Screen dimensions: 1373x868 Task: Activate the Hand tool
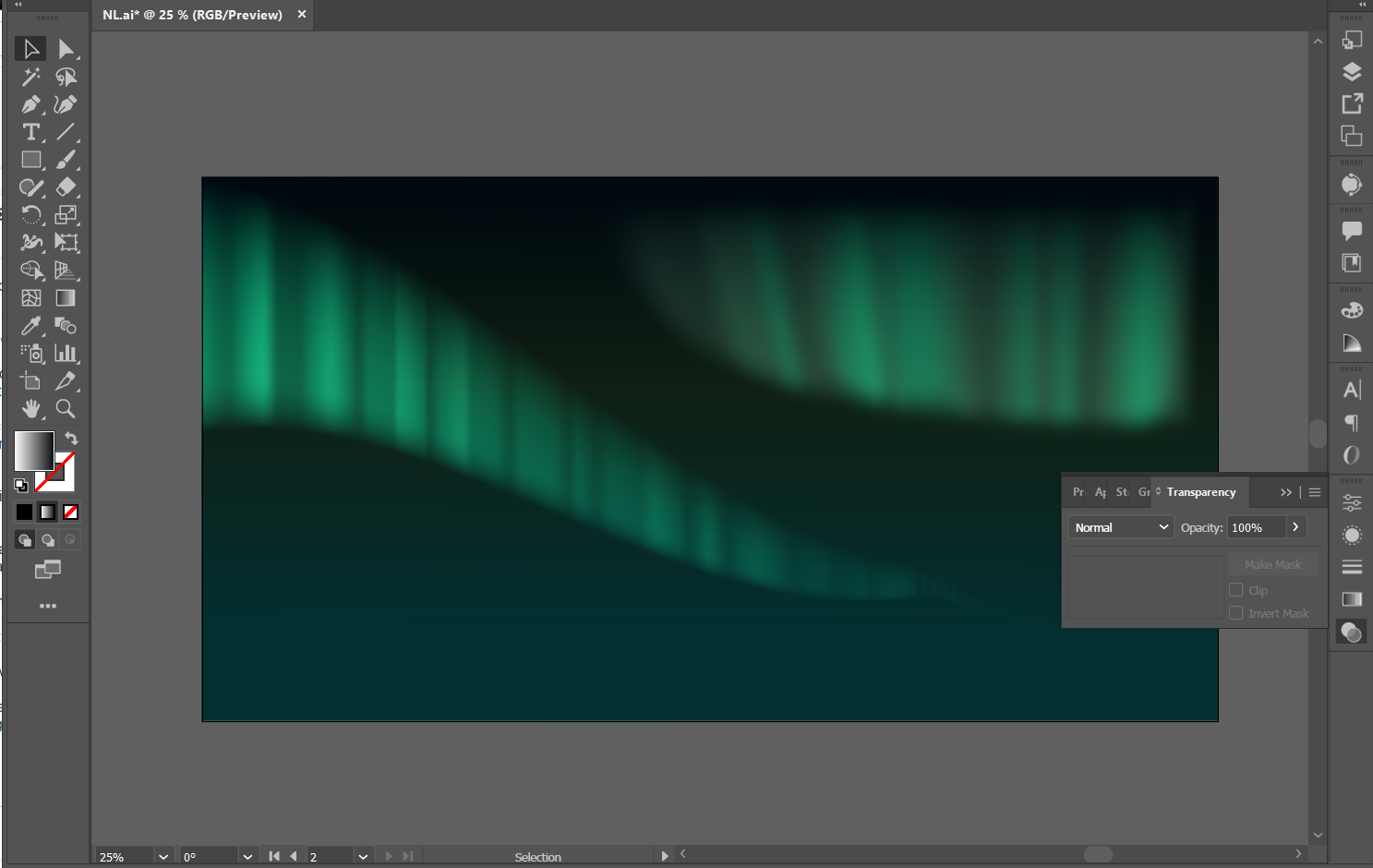click(30, 409)
